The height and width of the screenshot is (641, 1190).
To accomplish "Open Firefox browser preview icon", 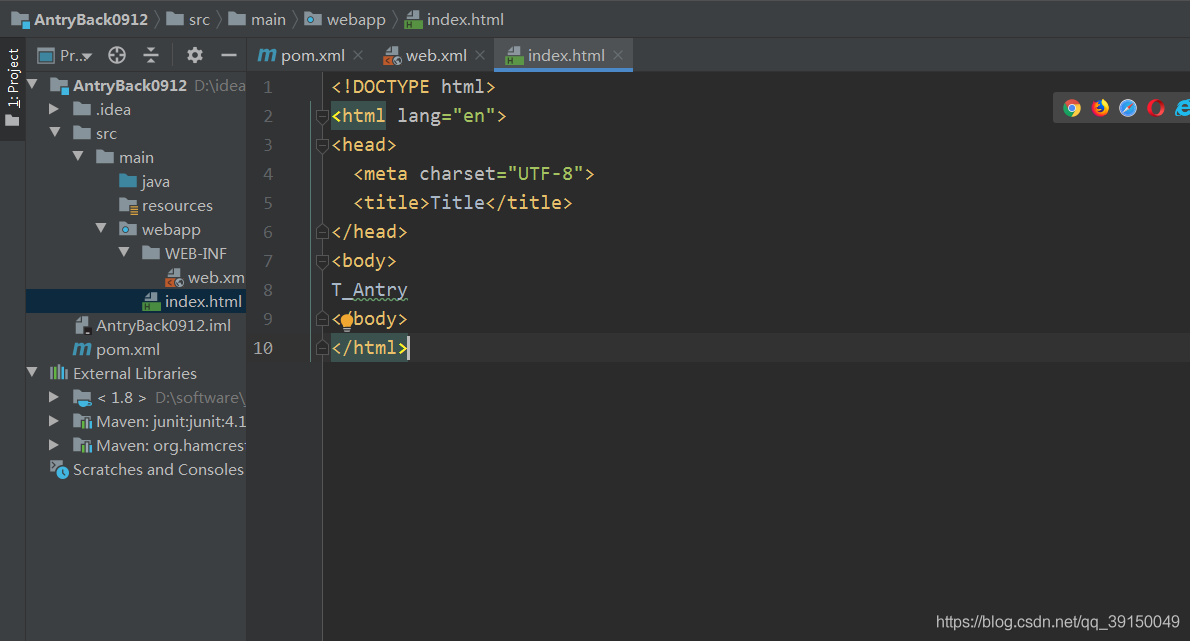I will click(x=1100, y=108).
